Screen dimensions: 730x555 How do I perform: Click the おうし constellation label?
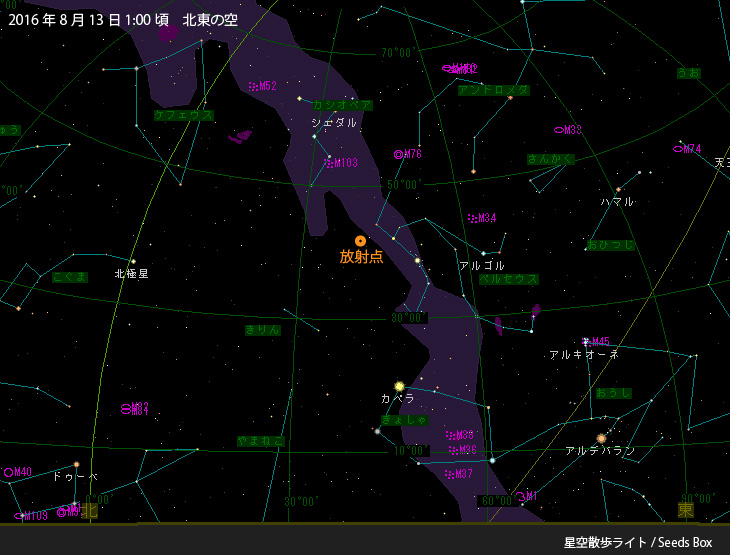614,393
